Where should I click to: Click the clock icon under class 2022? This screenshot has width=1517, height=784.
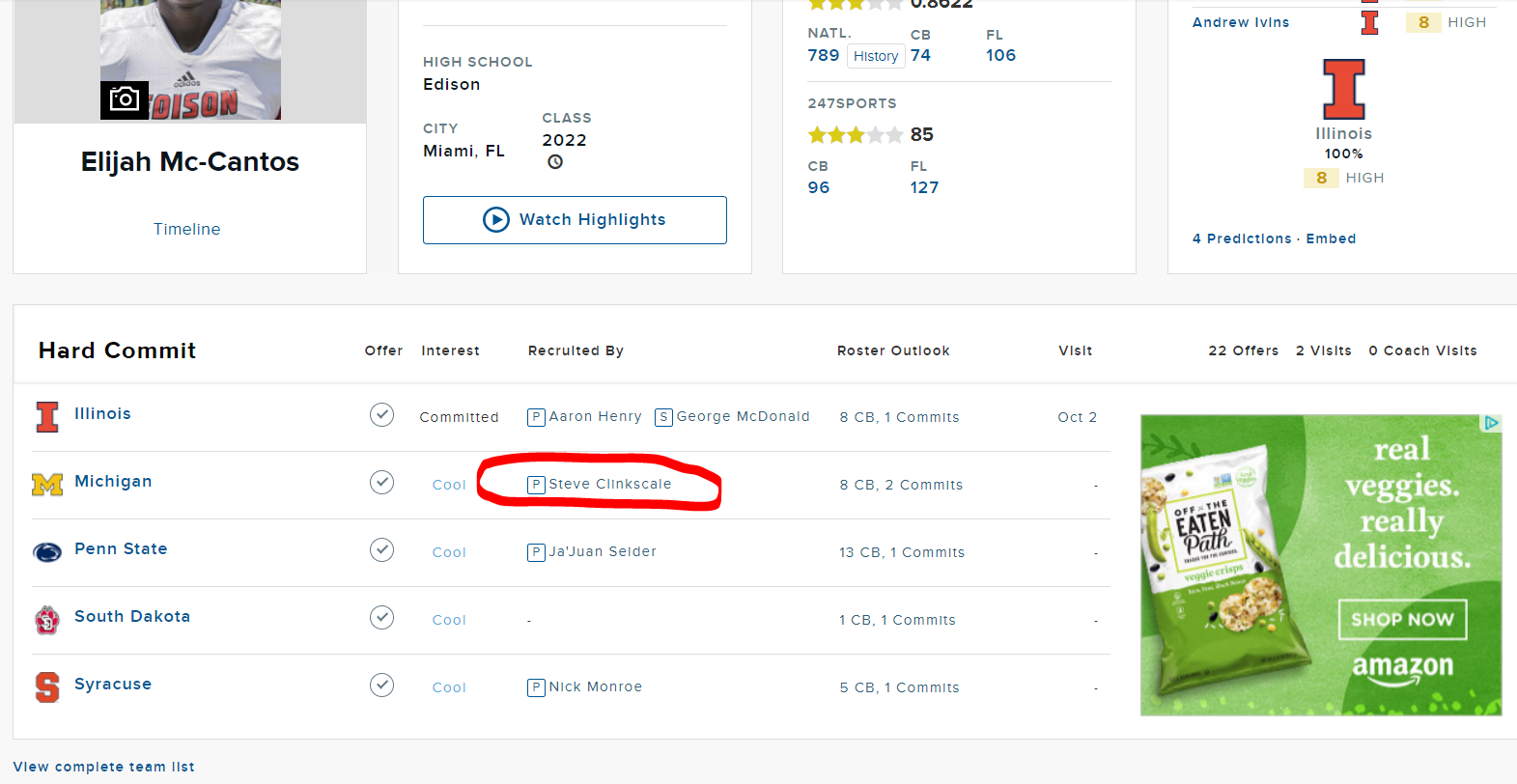(555, 162)
